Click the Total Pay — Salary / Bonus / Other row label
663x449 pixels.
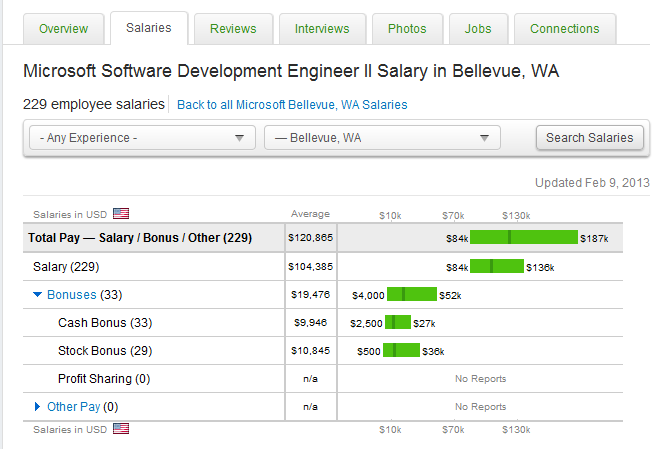click(x=140, y=238)
